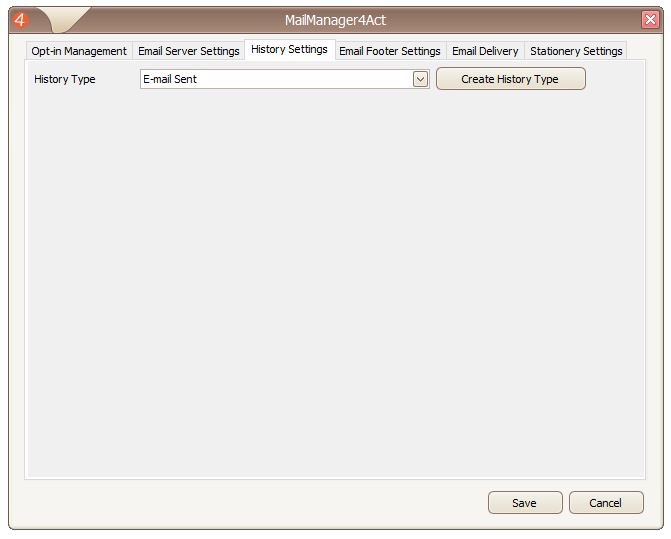Click the MailManager4Act logo icon
This screenshot has width=671, height=539.
(20, 20)
